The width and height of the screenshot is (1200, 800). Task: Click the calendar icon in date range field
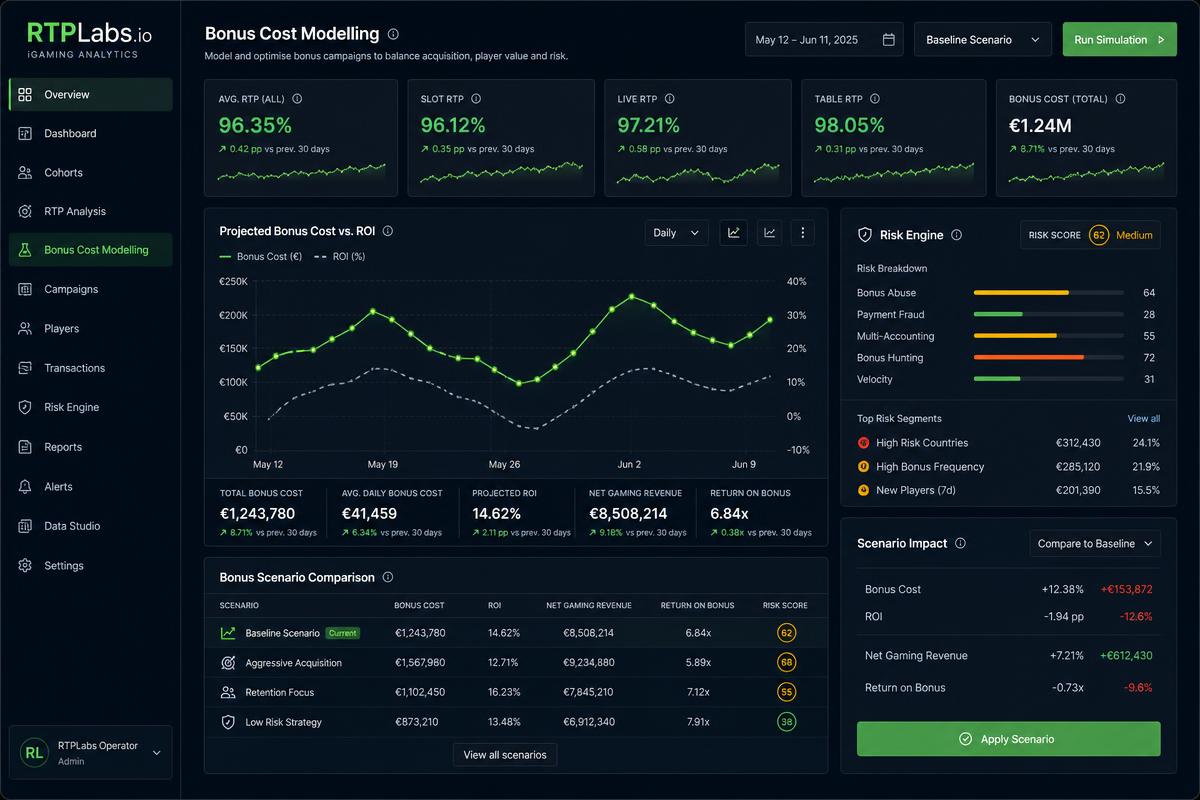[x=889, y=40]
